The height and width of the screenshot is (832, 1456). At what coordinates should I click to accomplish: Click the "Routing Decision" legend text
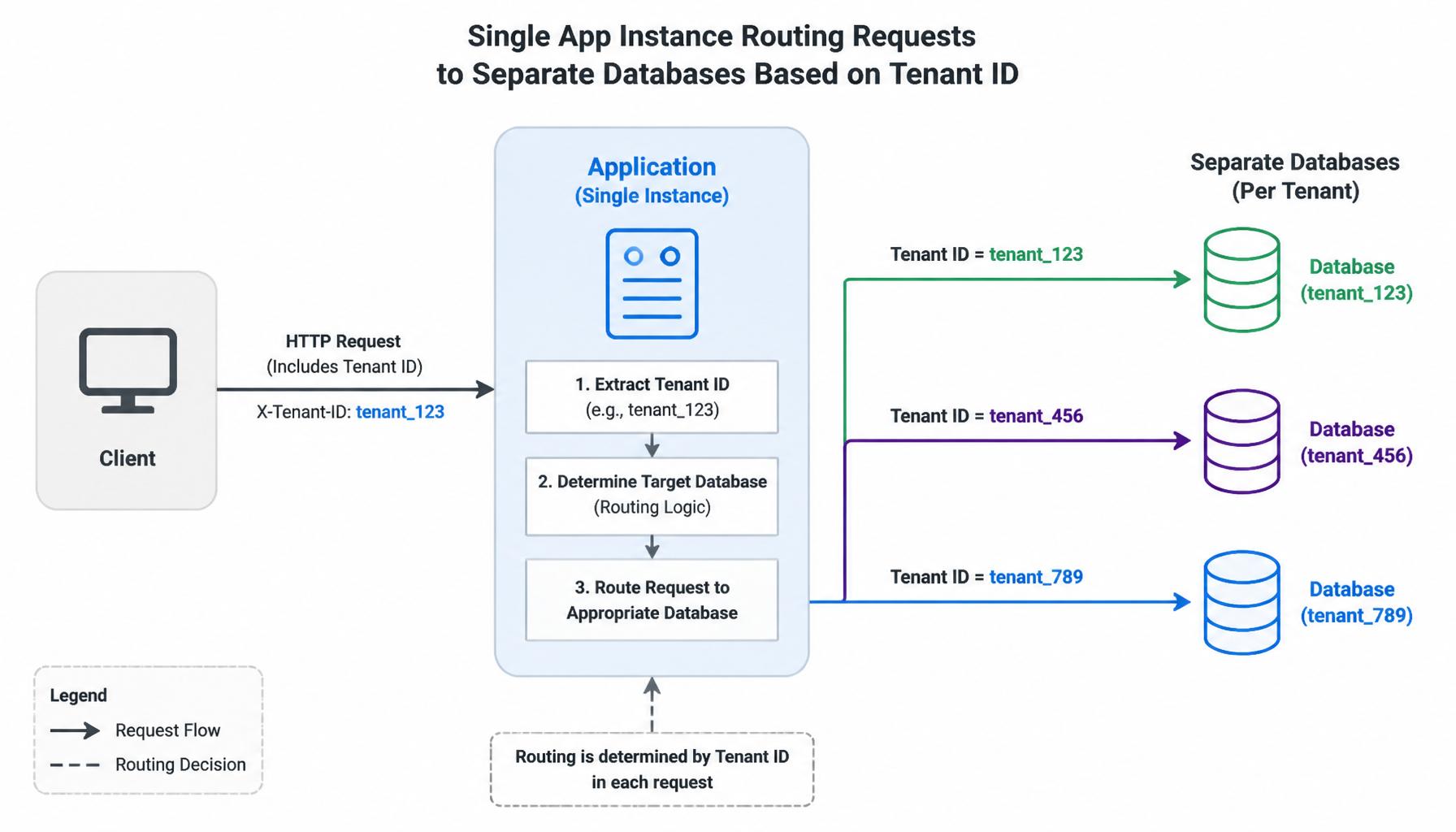[x=180, y=765]
